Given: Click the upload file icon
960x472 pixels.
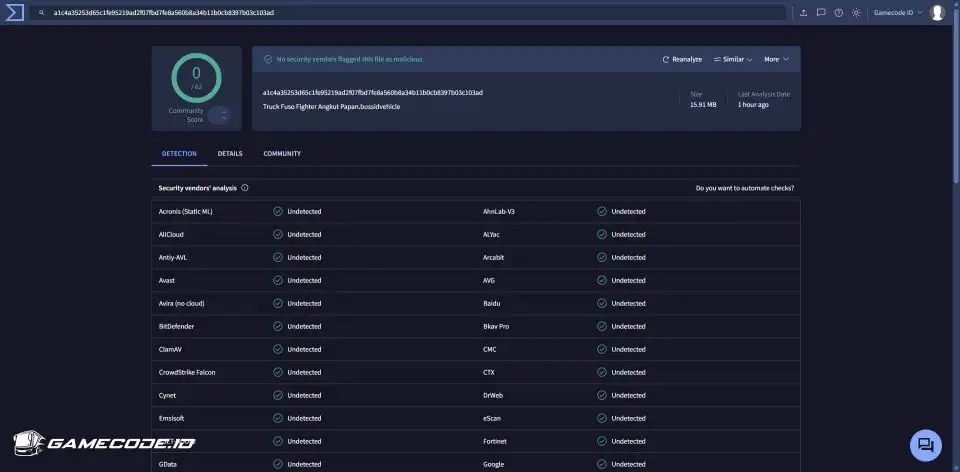Looking at the screenshot, I should point(804,13).
